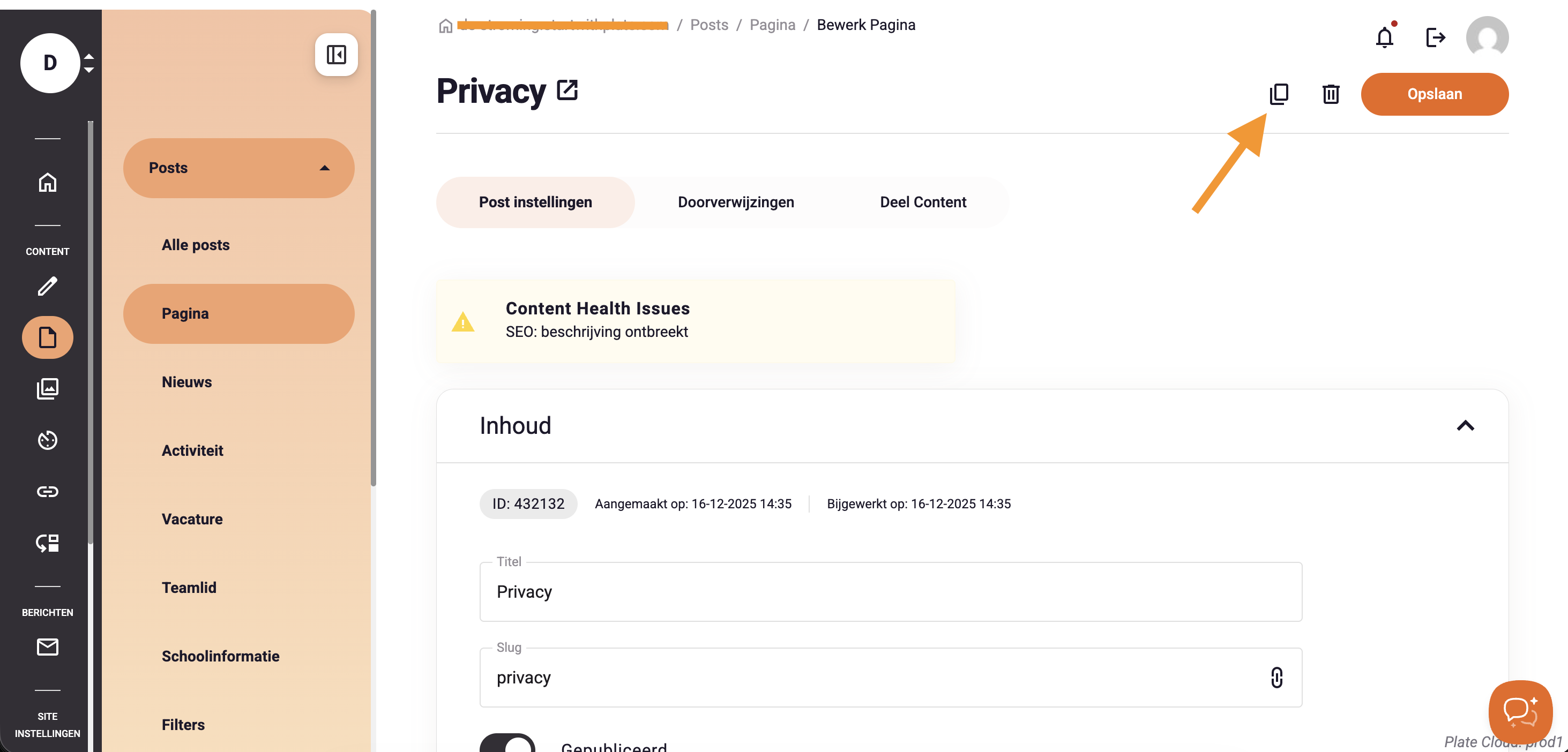
Task: Open Nieuws in the sidebar
Action: pos(186,382)
